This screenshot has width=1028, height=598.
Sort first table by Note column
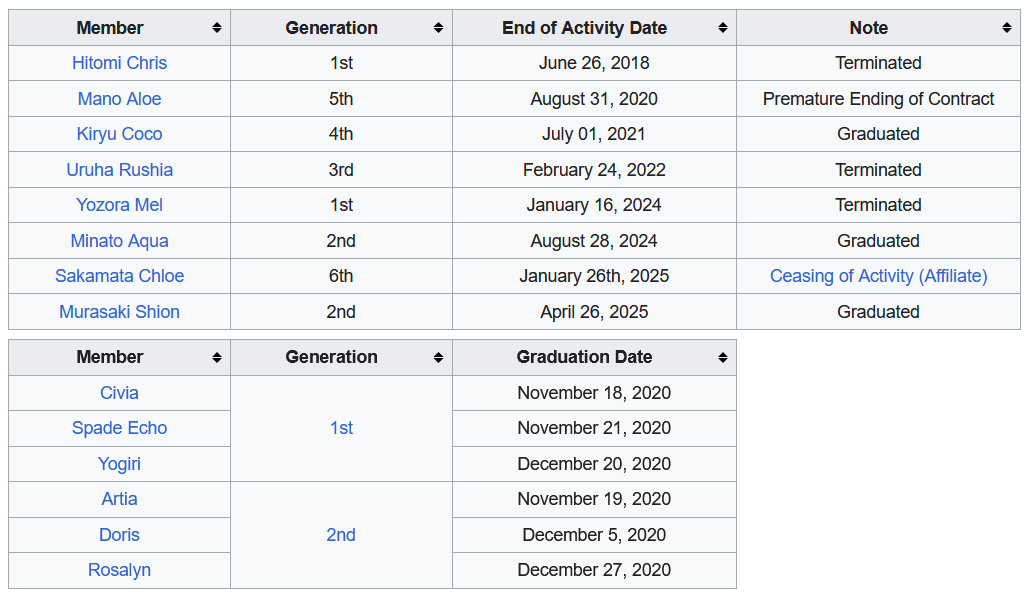click(x=1006, y=28)
